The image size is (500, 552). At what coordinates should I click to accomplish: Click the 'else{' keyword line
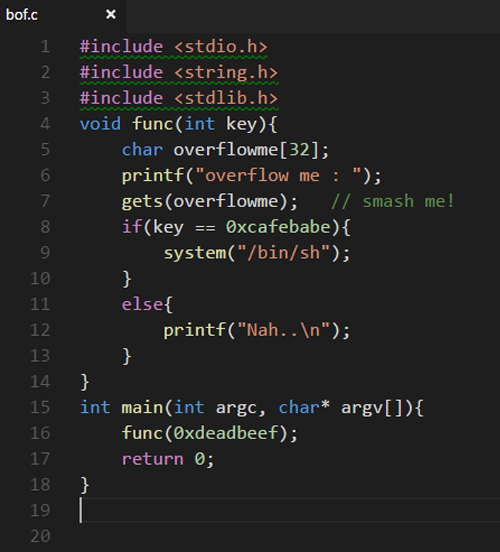(x=147, y=304)
